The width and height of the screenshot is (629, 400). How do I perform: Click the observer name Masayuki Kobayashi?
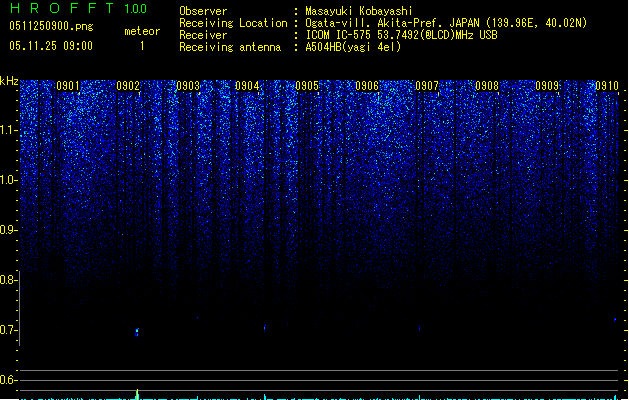pyautogui.click(x=359, y=11)
